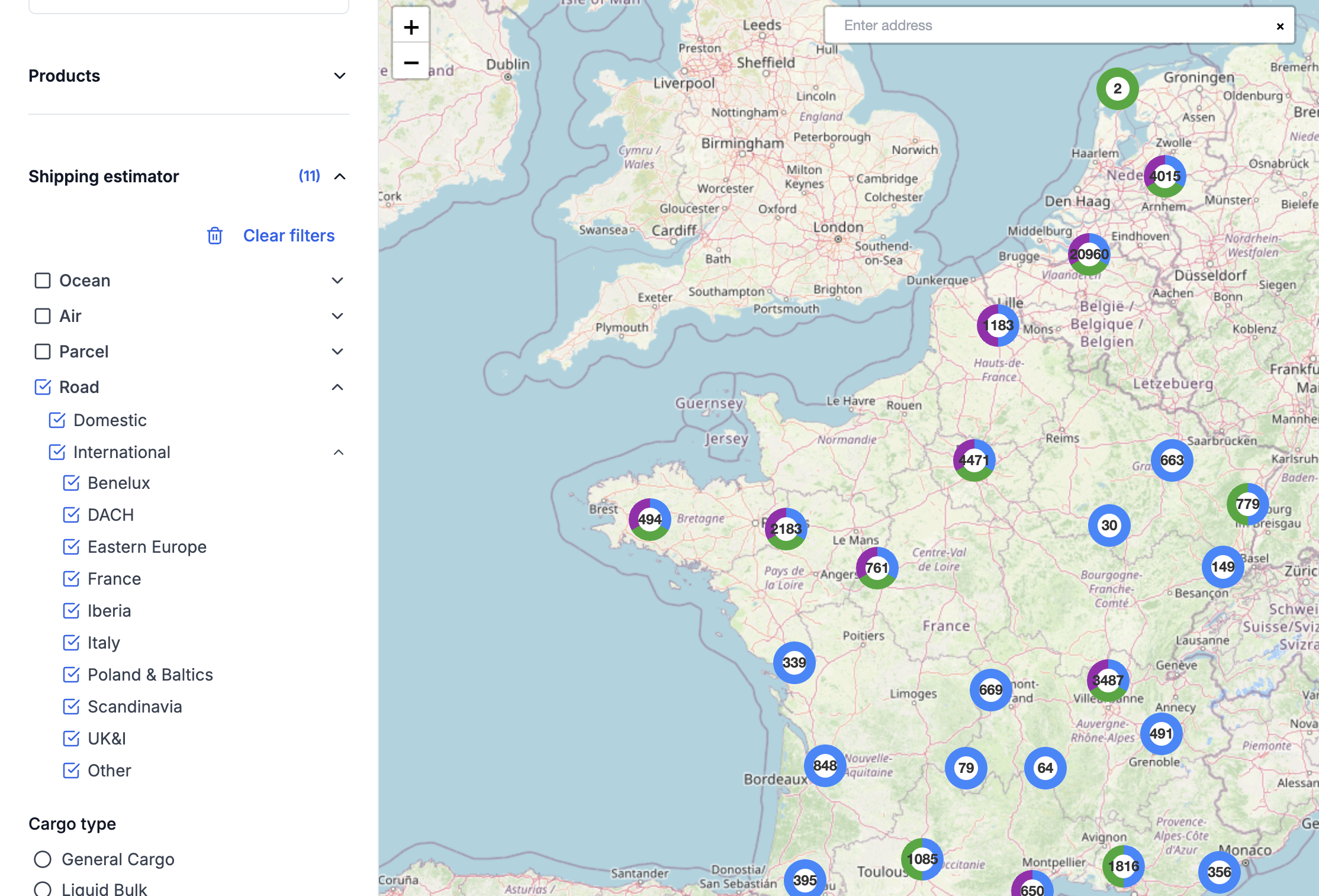
Task: Zoom in on the map
Action: [x=411, y=27]
